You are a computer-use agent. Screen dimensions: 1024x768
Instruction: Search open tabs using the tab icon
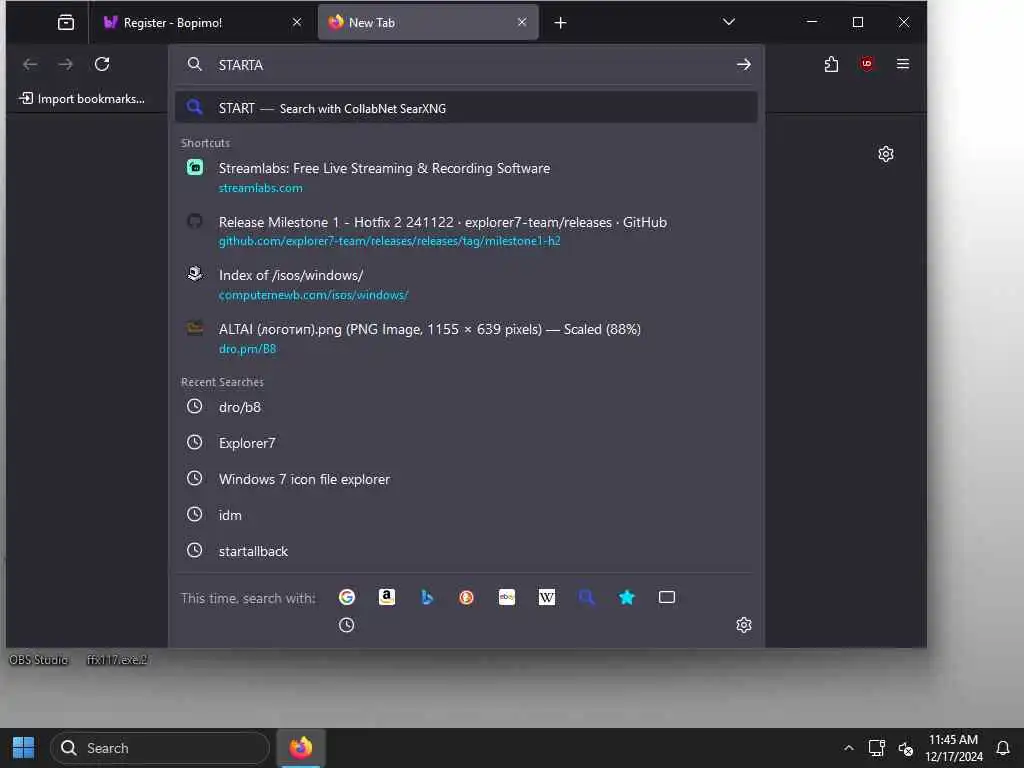(667, 597)
